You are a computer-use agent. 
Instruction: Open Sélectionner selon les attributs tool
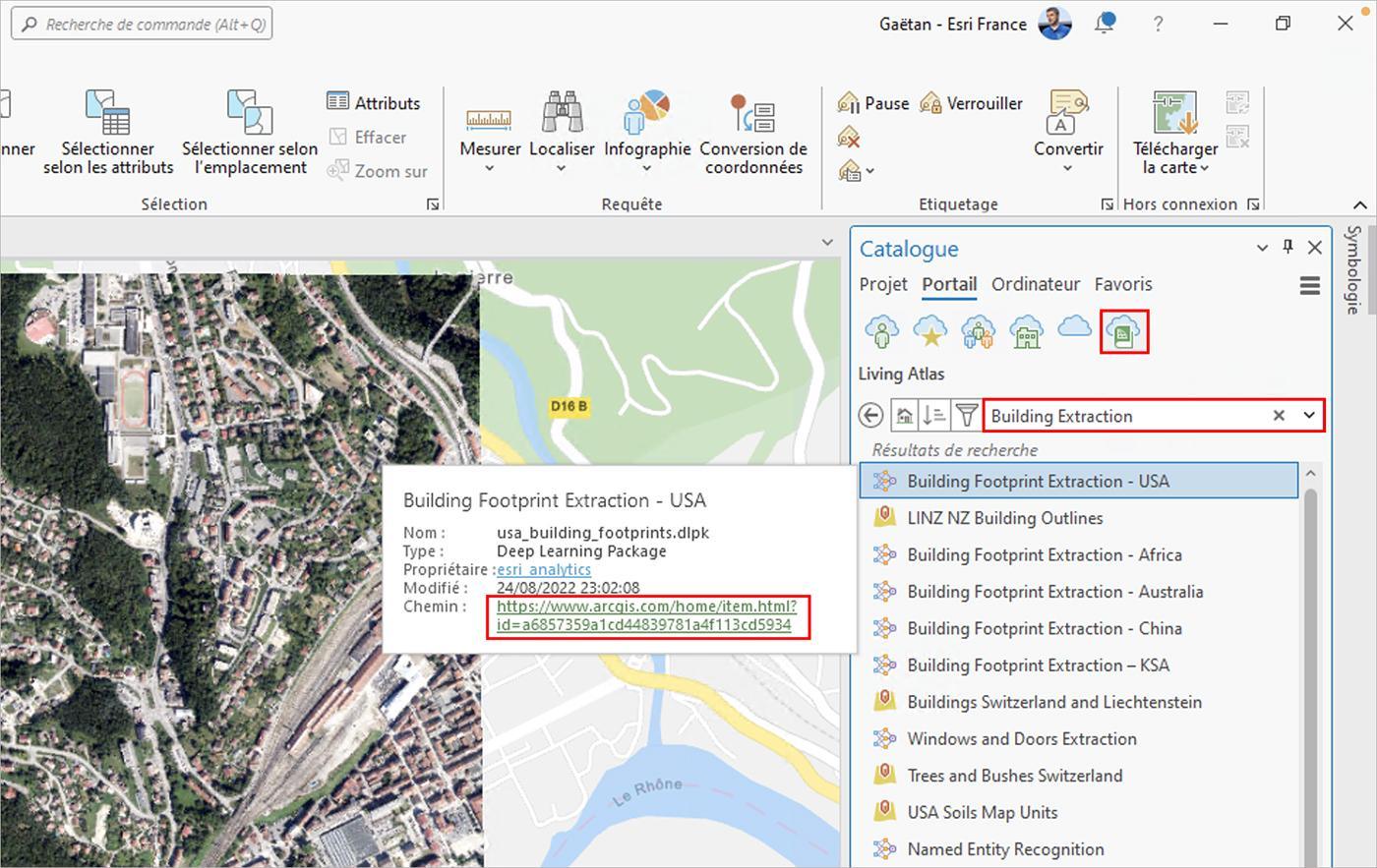(107, 133)
